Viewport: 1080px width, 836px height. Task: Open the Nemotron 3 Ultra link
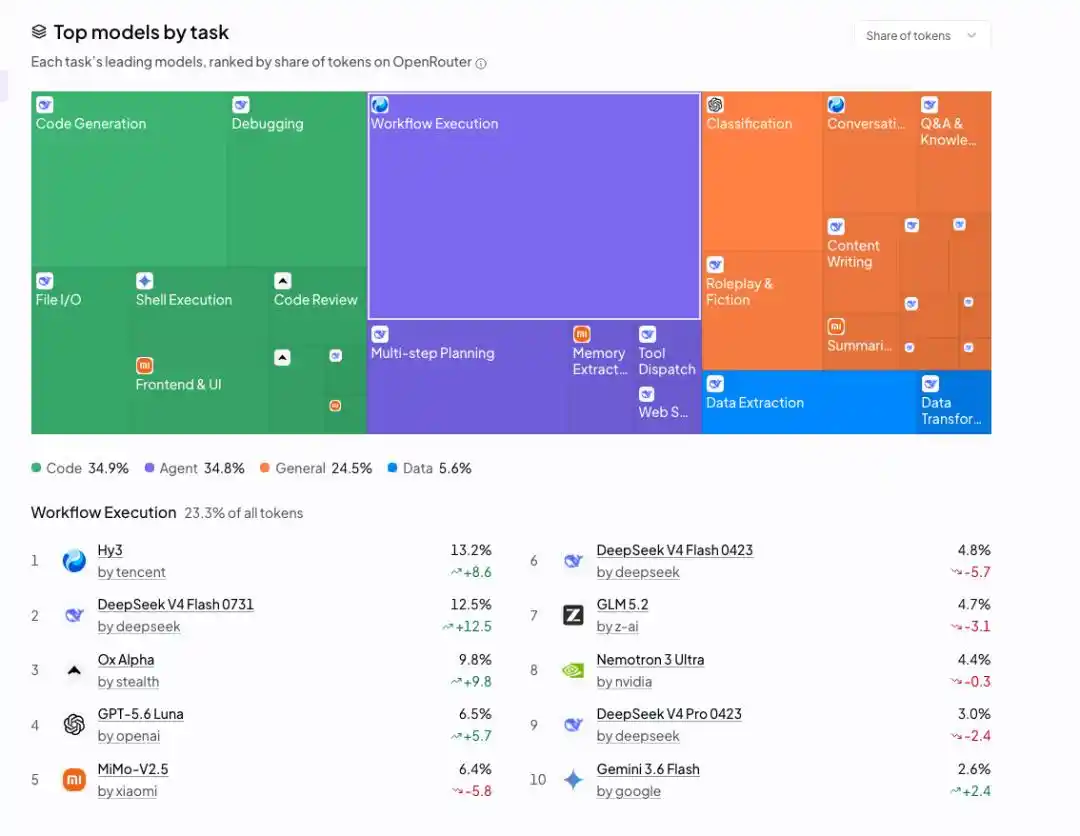(x=650, y=660)
